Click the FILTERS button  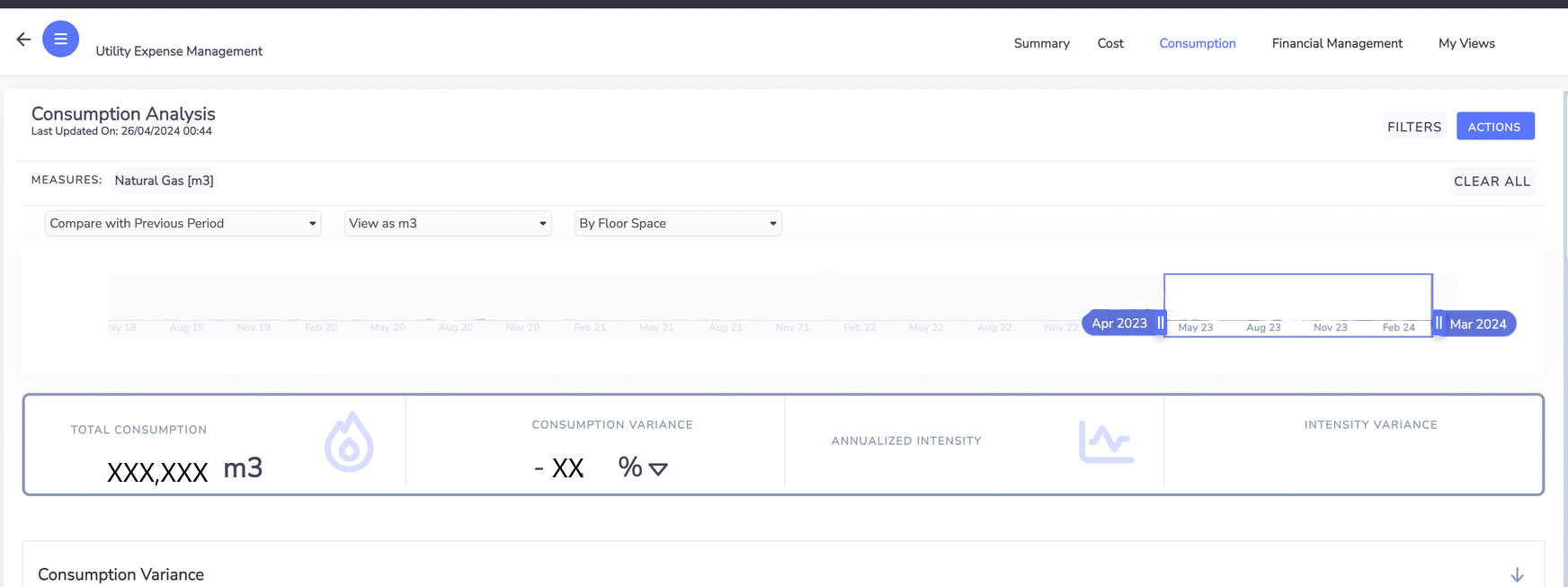tap(1413, 127)
